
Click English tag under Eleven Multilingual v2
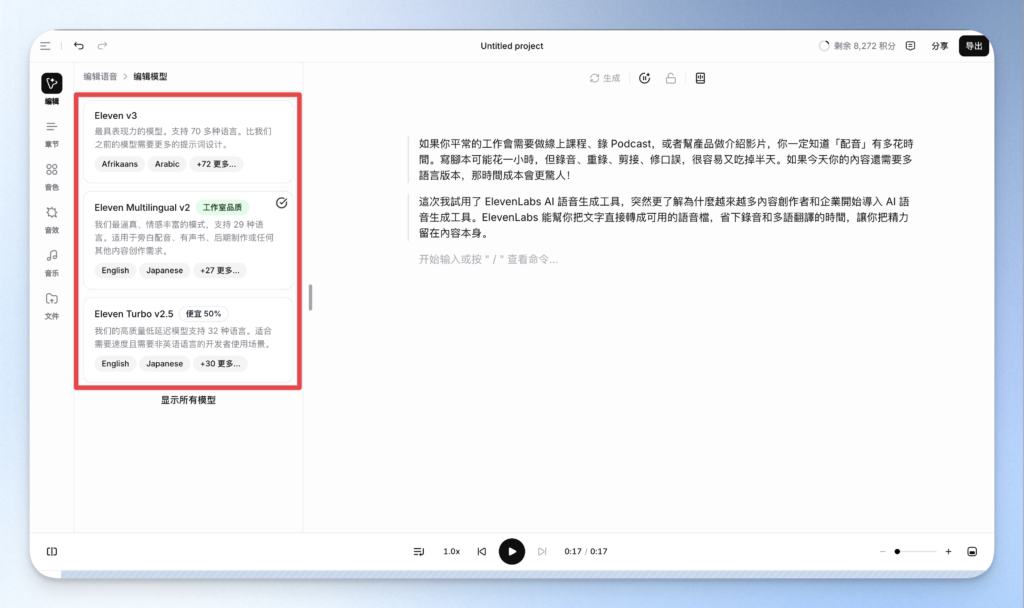click(115, 270)
